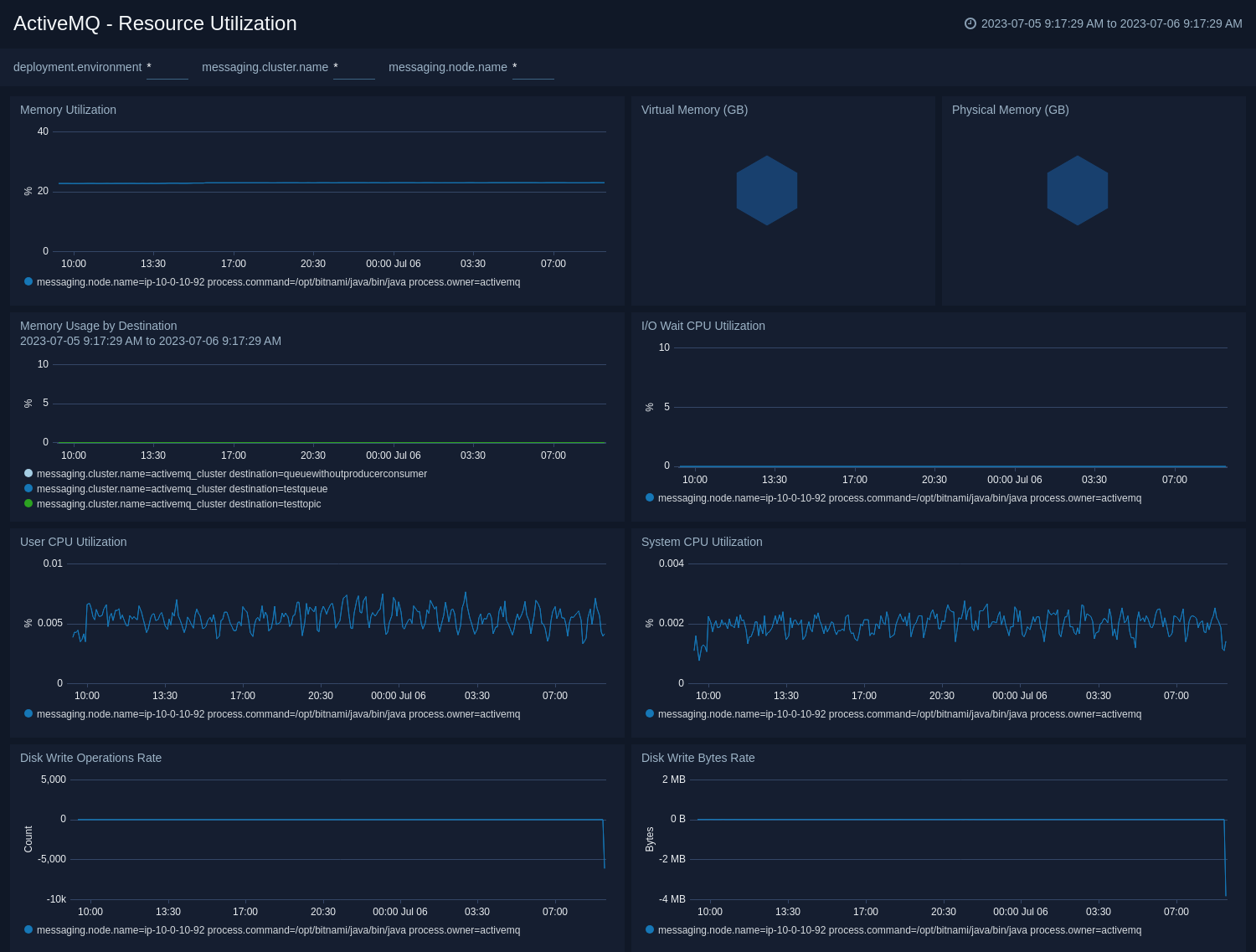
Task: Toggle the queuewithoutproducerconsumer legend series
Action: [232, 474]
